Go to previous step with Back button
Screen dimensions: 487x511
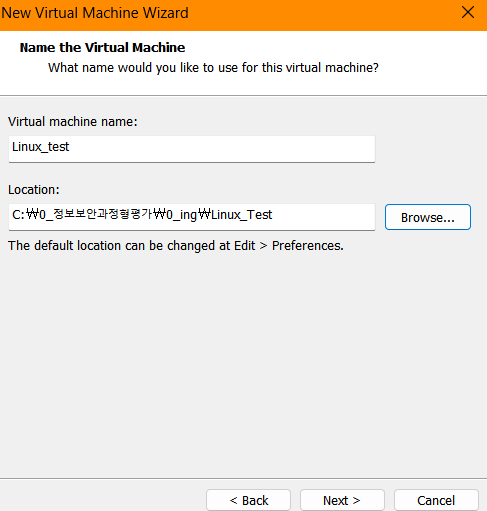[x=249, y=500]
